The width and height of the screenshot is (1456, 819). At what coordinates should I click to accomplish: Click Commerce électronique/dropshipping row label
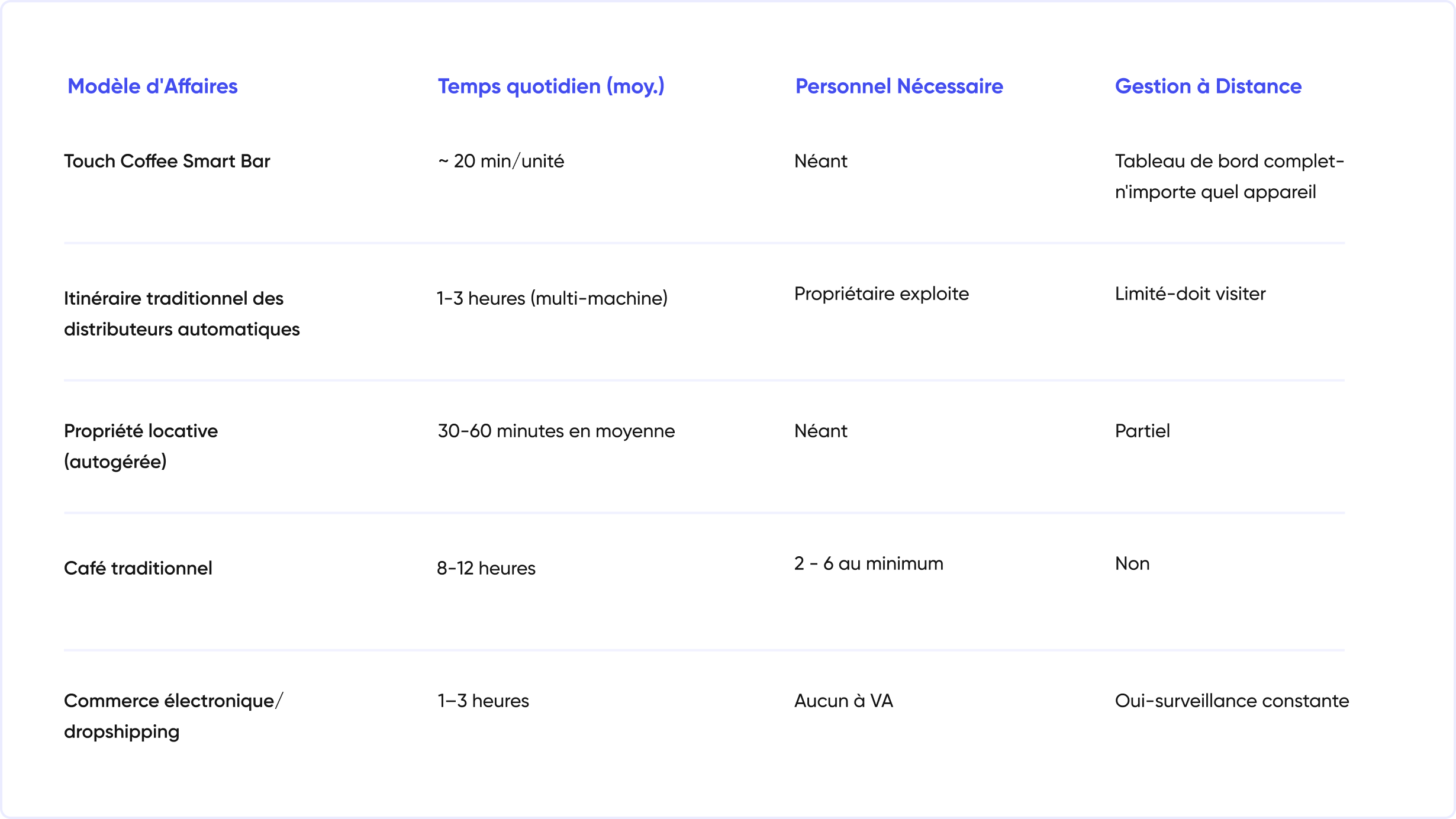[x=174, y=716]
